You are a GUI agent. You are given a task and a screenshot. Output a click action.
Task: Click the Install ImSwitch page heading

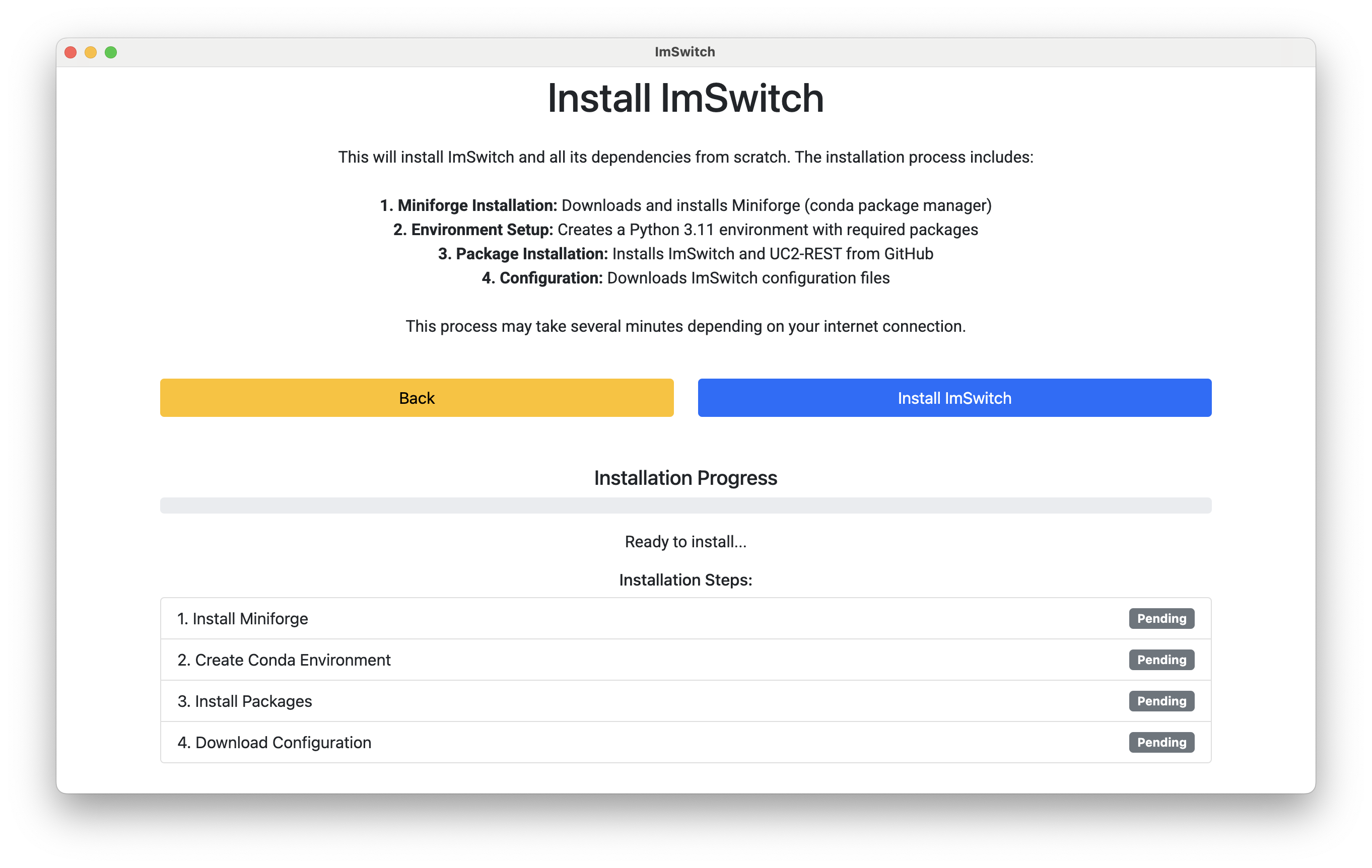tap(685, 98)
